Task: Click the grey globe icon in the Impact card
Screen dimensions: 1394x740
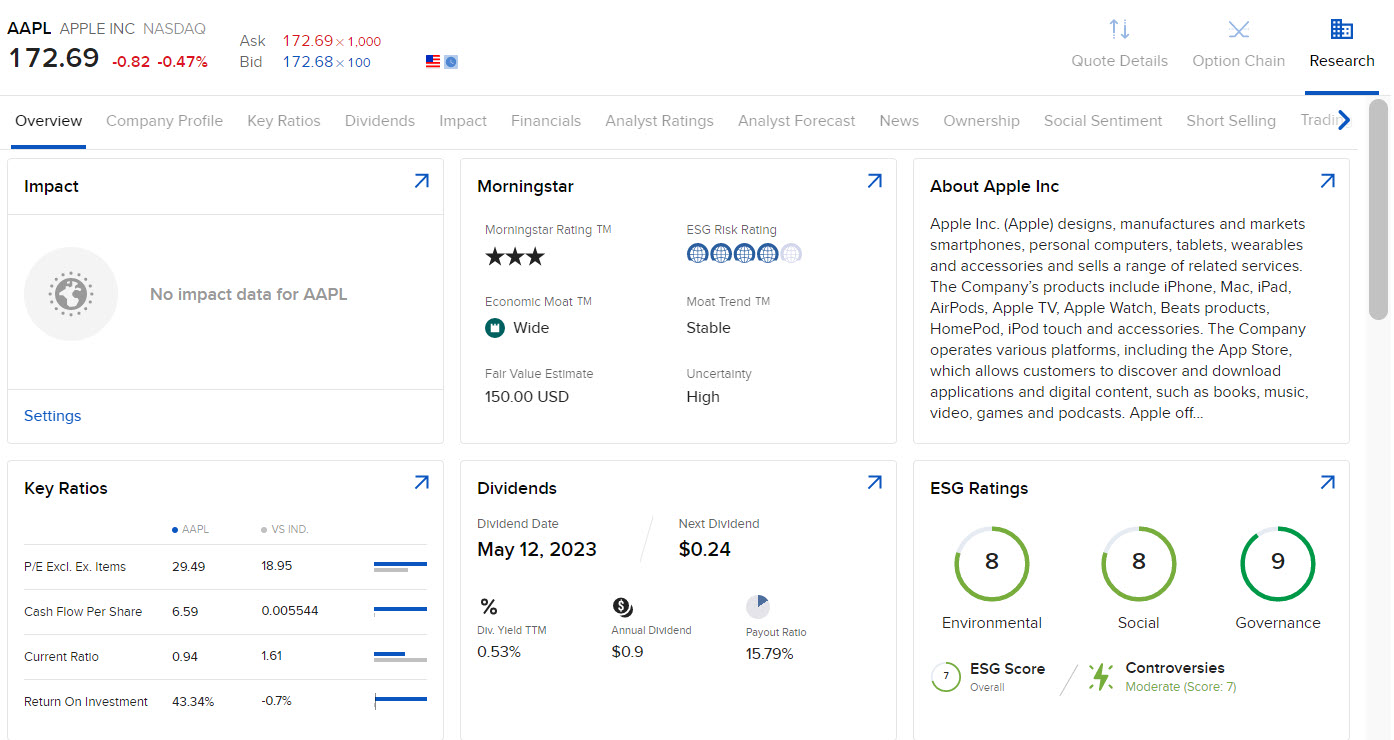Action: point(71,294)
